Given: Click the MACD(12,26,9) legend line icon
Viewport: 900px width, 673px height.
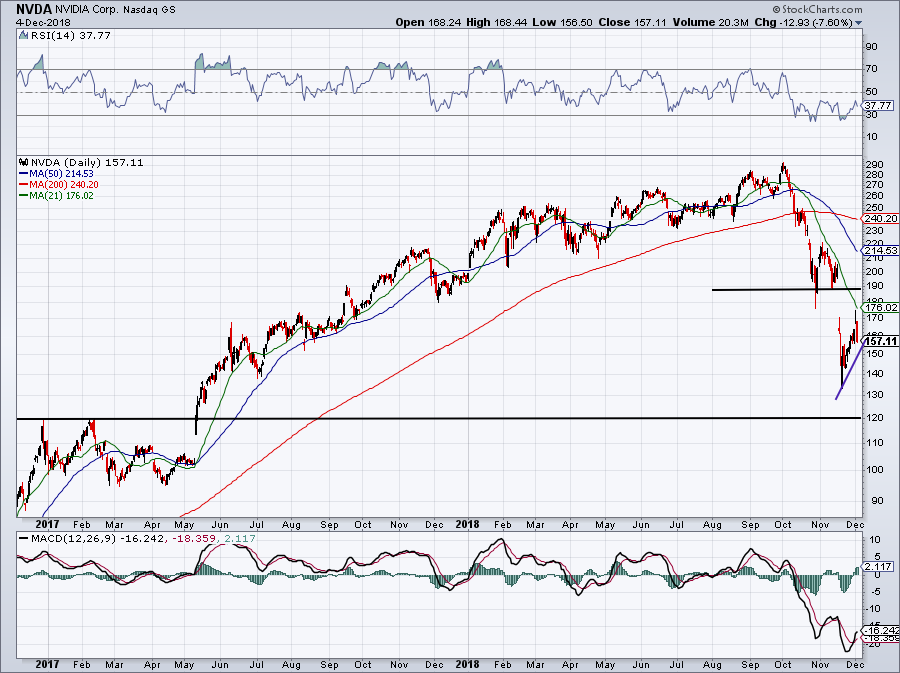Looking at the screenshot, I should [x=23, y=538].
